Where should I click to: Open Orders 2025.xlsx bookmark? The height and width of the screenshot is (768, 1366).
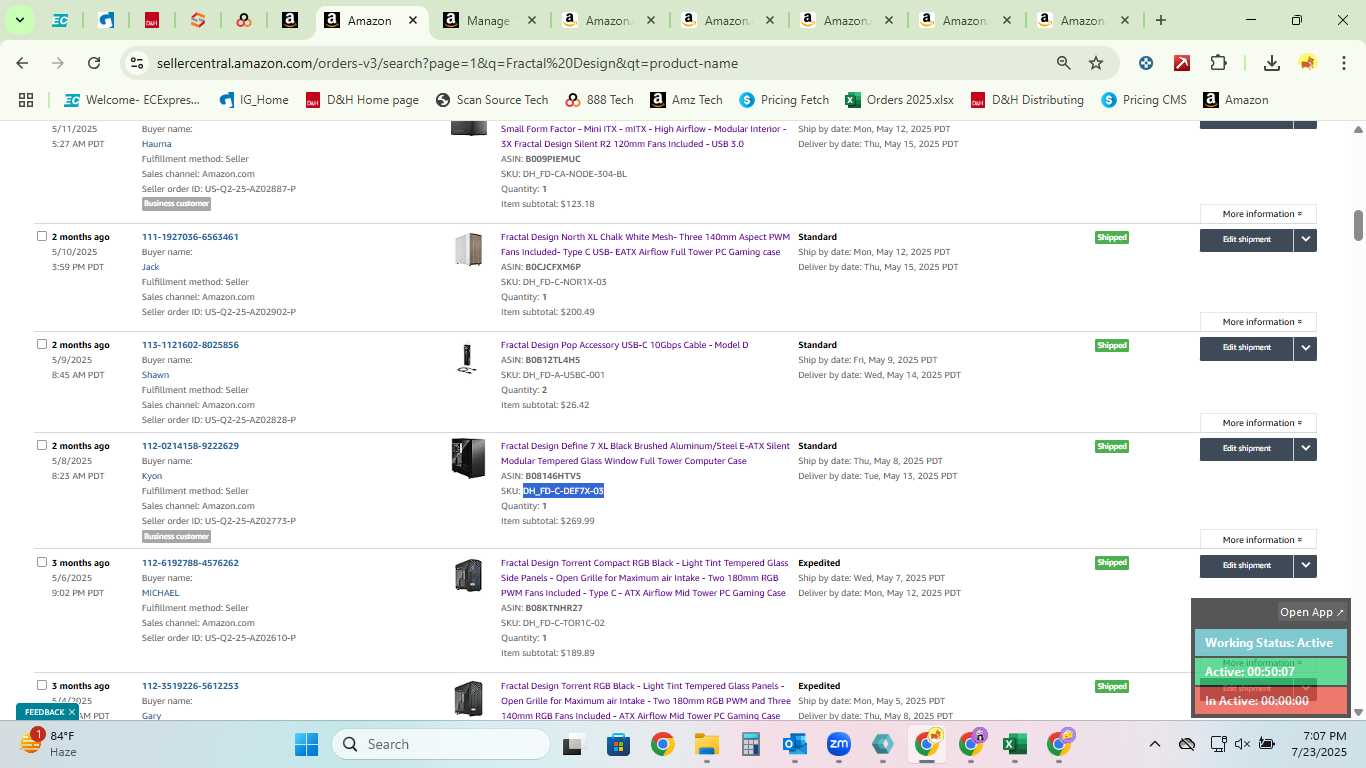(x=899, y=100)
